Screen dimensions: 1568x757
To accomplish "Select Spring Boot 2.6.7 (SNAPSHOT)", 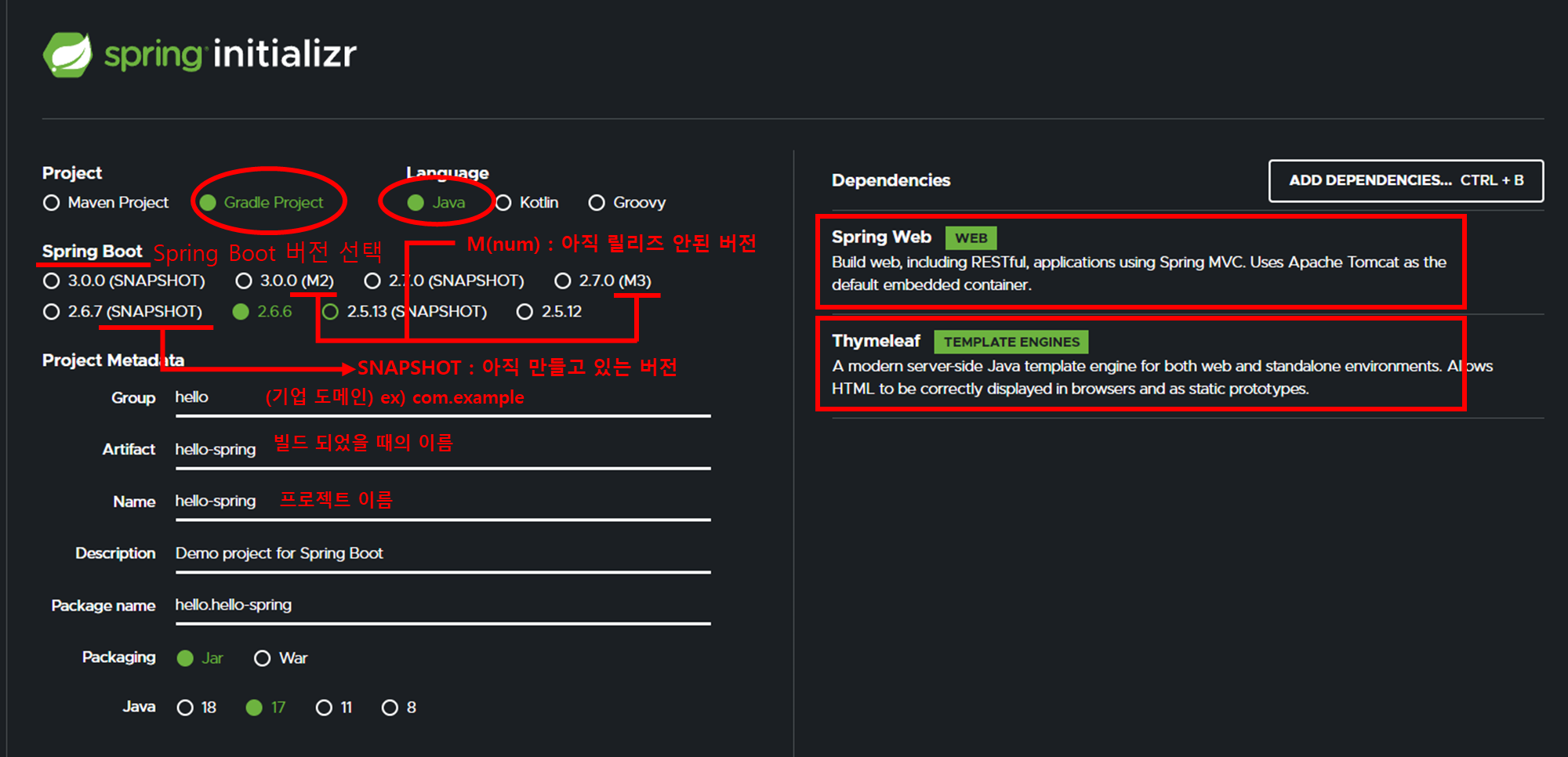I will (122, 312).
